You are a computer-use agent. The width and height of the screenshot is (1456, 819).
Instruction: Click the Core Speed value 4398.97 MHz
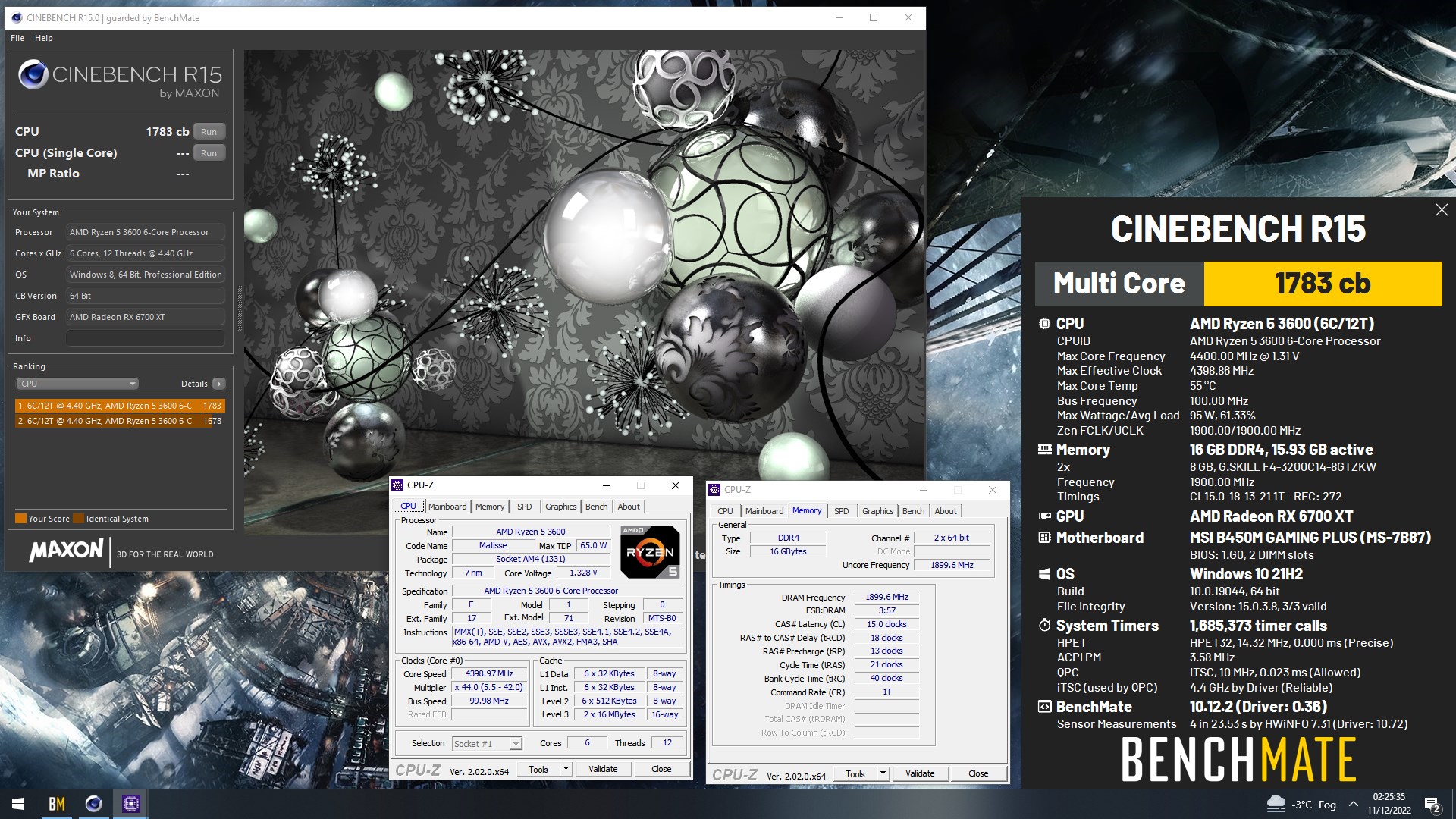[x=490, y=674]
